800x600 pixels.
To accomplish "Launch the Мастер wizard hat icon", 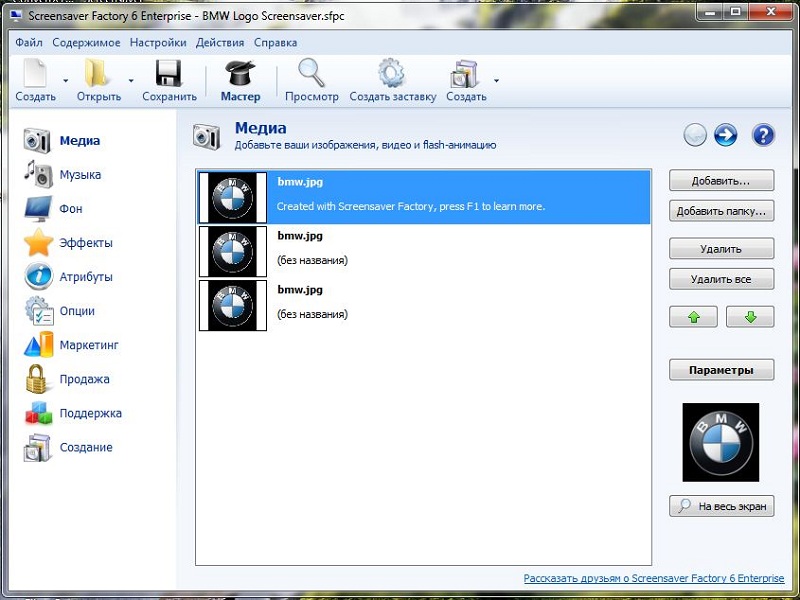I will [x=240, y=73].
